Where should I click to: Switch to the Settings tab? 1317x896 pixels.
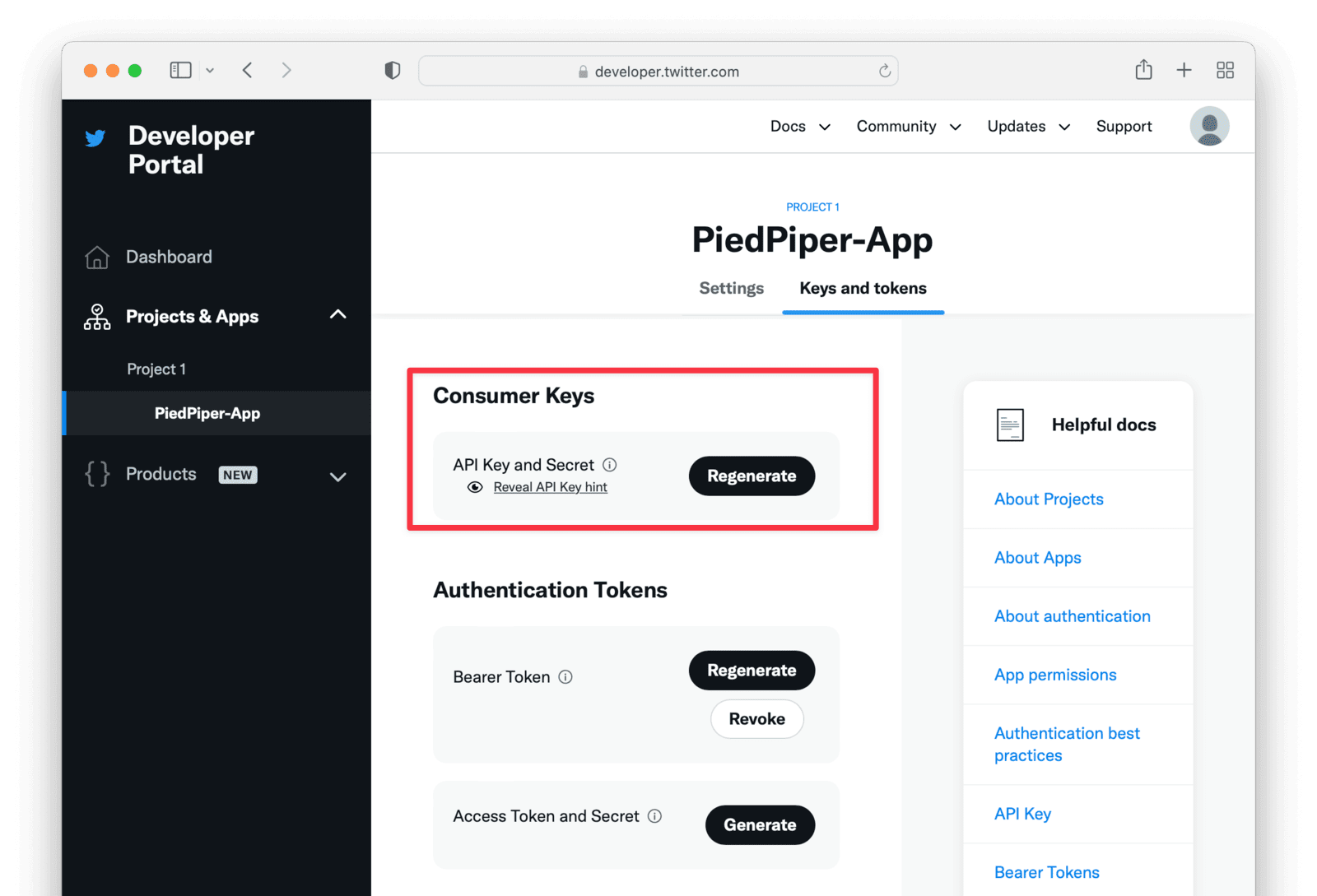731,288
